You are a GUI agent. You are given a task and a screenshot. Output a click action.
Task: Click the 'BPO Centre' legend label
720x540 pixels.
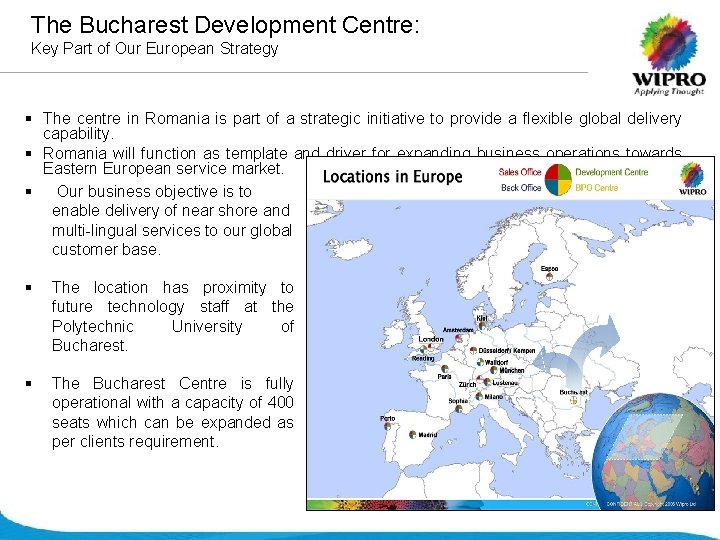pyautogui.click(x=596, y=188)
